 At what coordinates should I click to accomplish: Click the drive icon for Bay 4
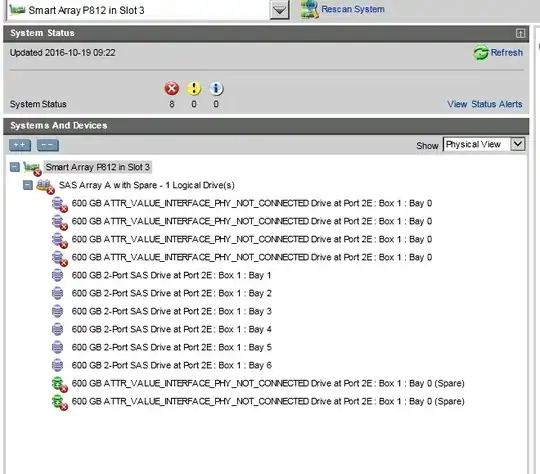click(58, 329)
